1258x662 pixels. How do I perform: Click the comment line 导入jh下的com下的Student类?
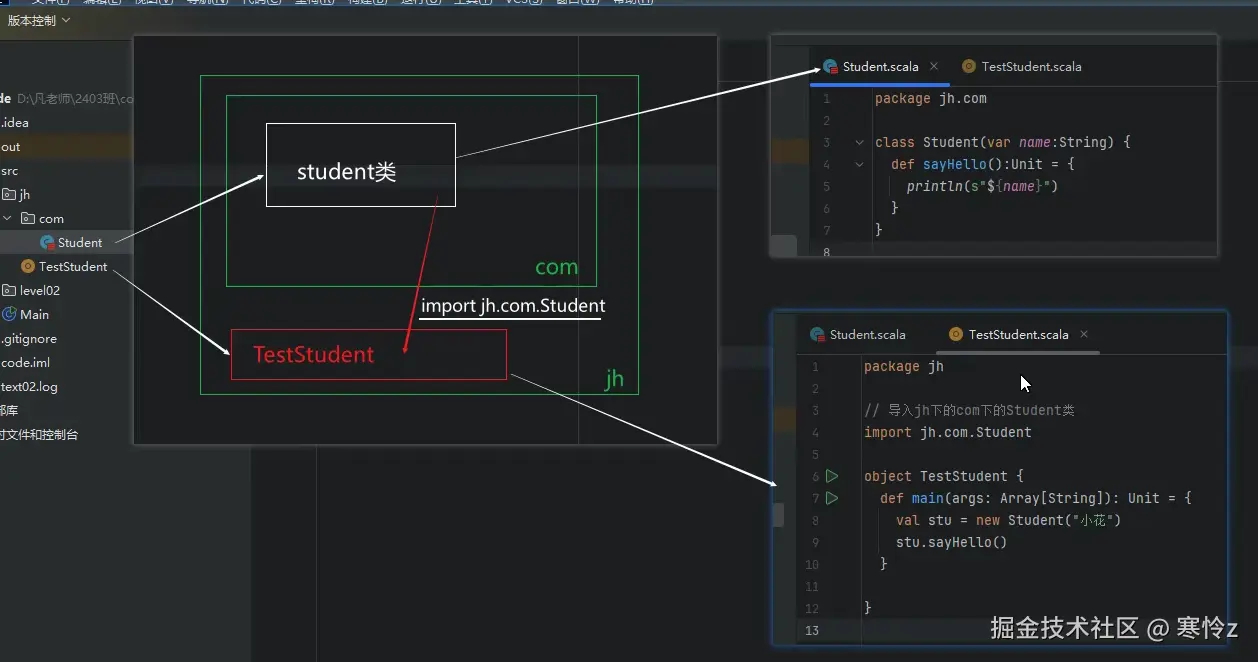click(969, 410)
